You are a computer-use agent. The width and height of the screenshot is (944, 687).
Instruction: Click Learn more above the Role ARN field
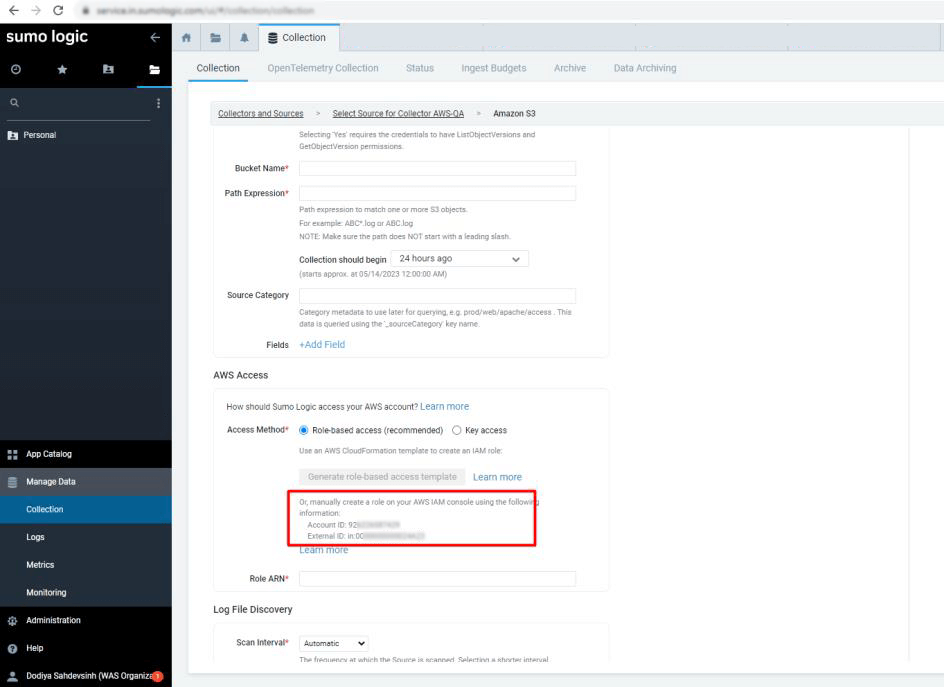tap(323, 550)
